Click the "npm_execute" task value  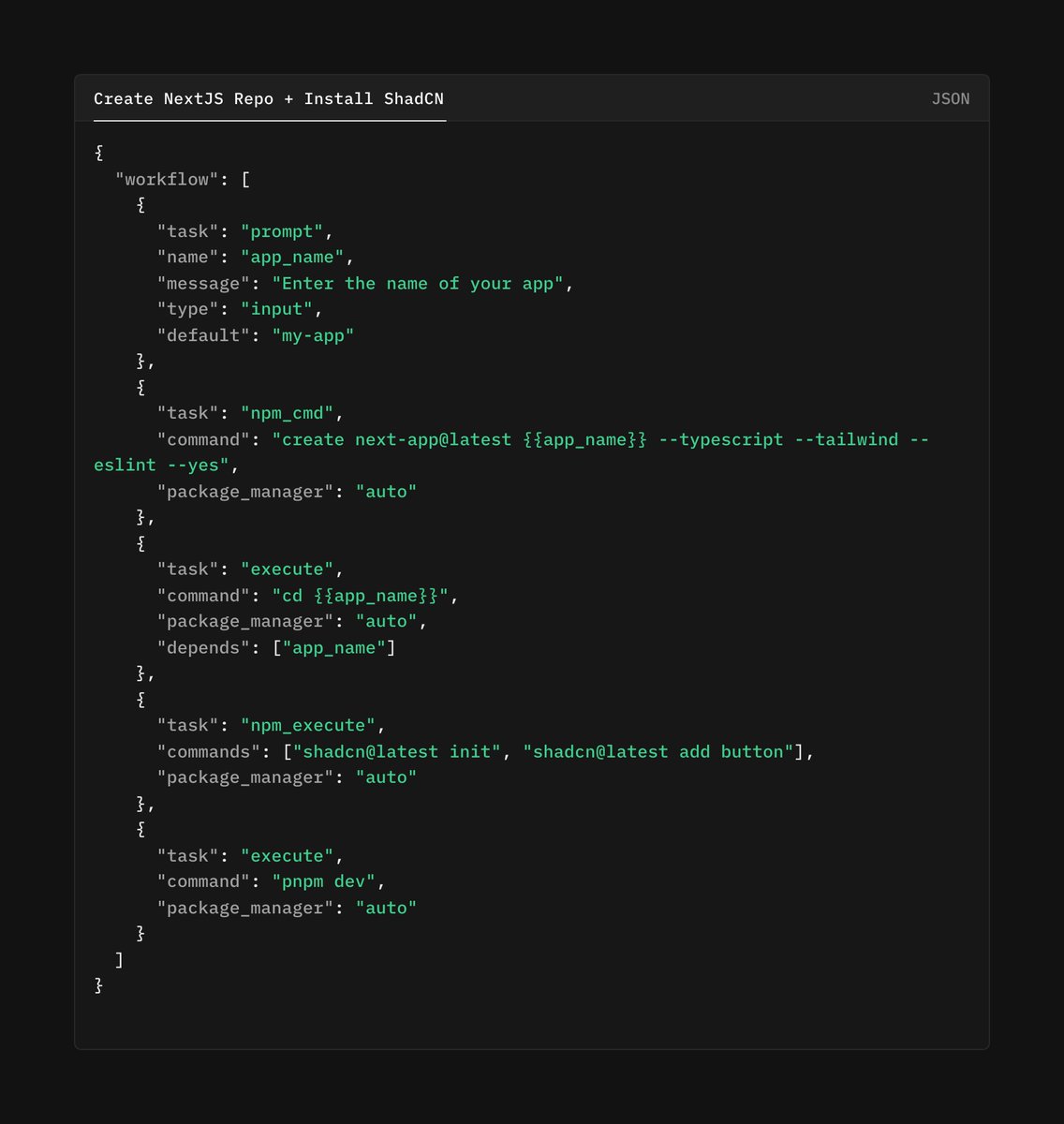click(x=308, y=726)
